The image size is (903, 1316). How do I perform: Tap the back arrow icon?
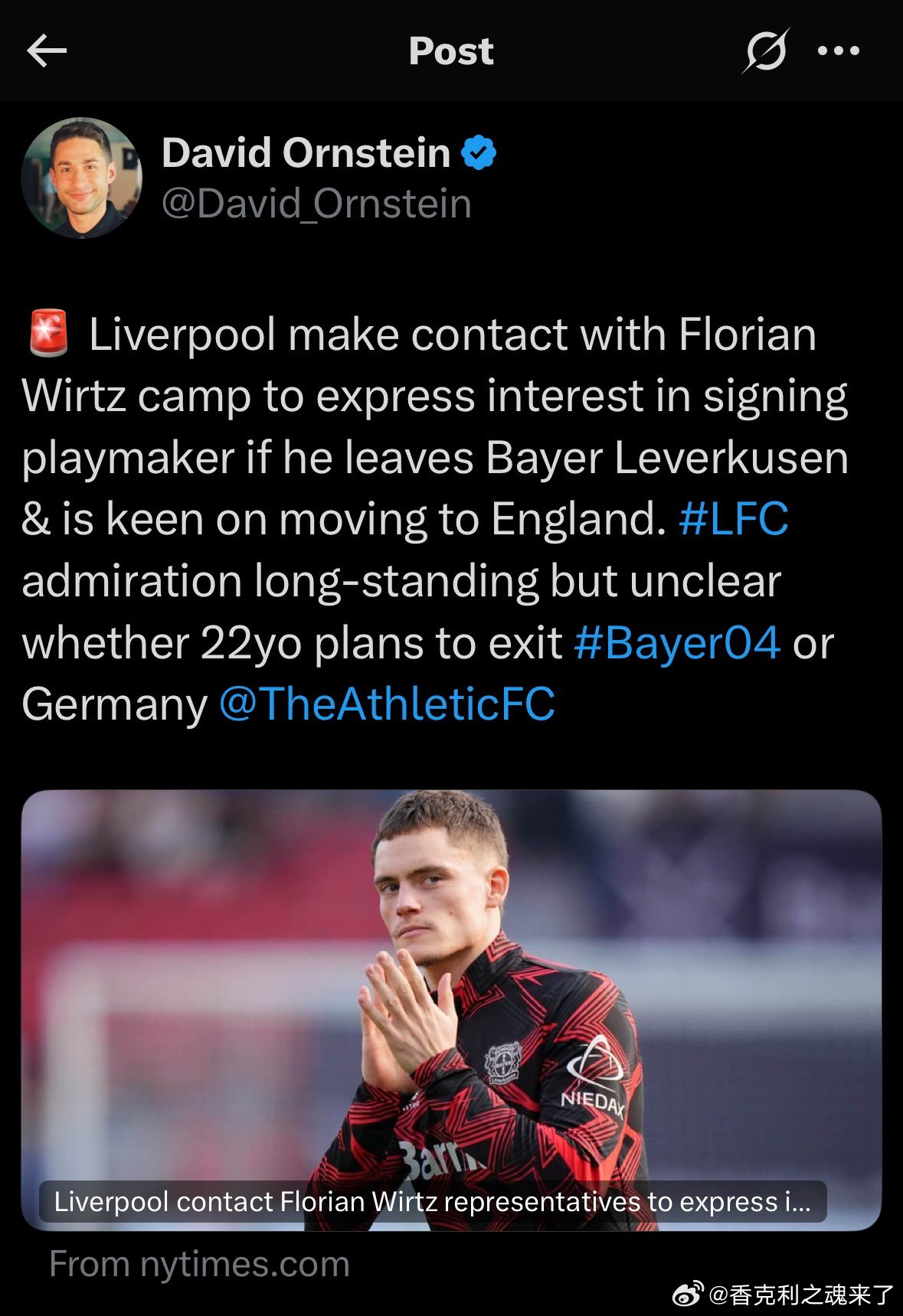[x=47, y=51]
